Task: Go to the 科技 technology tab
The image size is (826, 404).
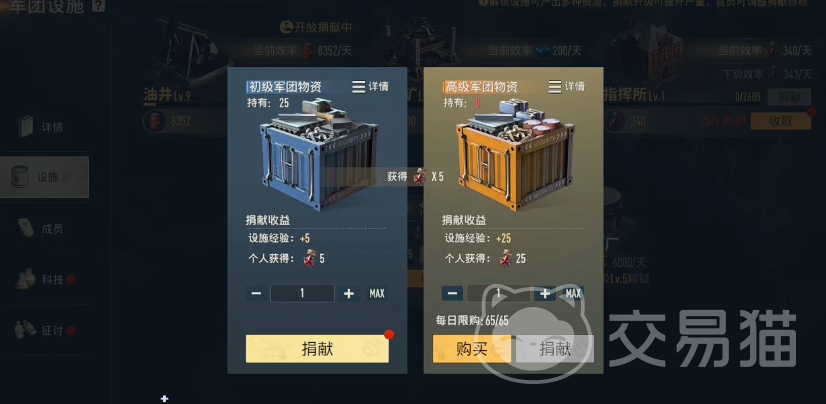Action: tap(44, 280)
